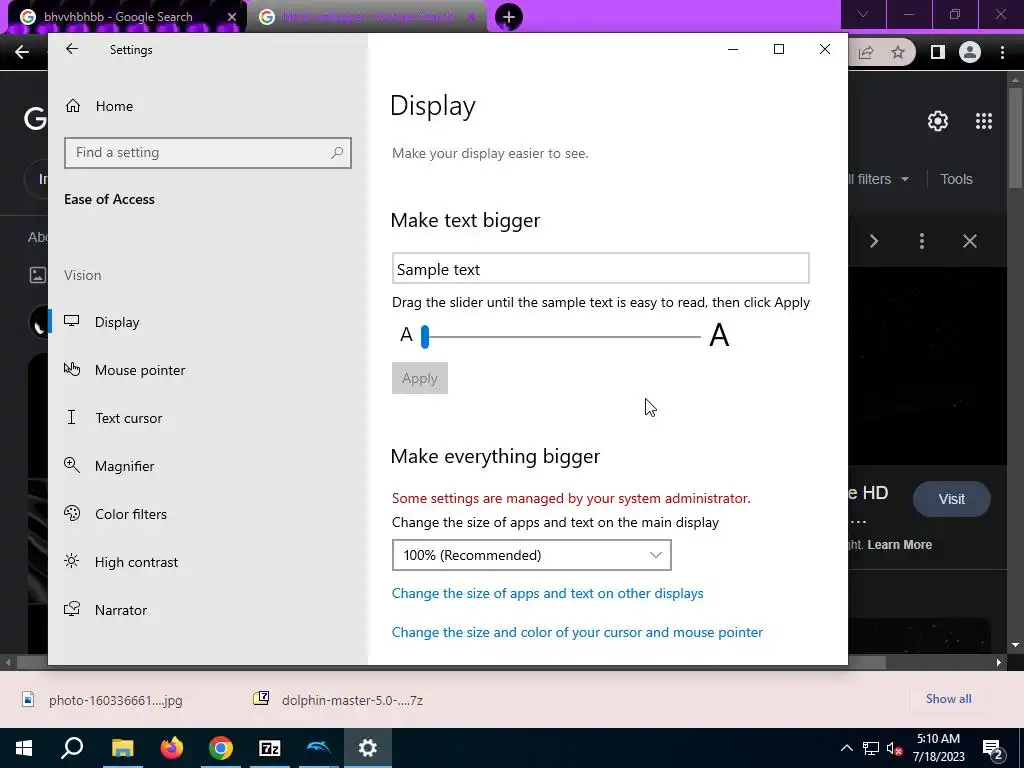1024x768 pixels.
Task: Click the Visit button in image preview
Action: click(952, 499)
